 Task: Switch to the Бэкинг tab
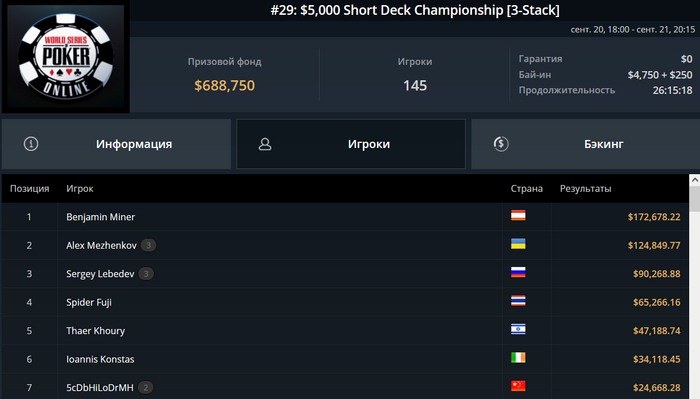point(585,144)
